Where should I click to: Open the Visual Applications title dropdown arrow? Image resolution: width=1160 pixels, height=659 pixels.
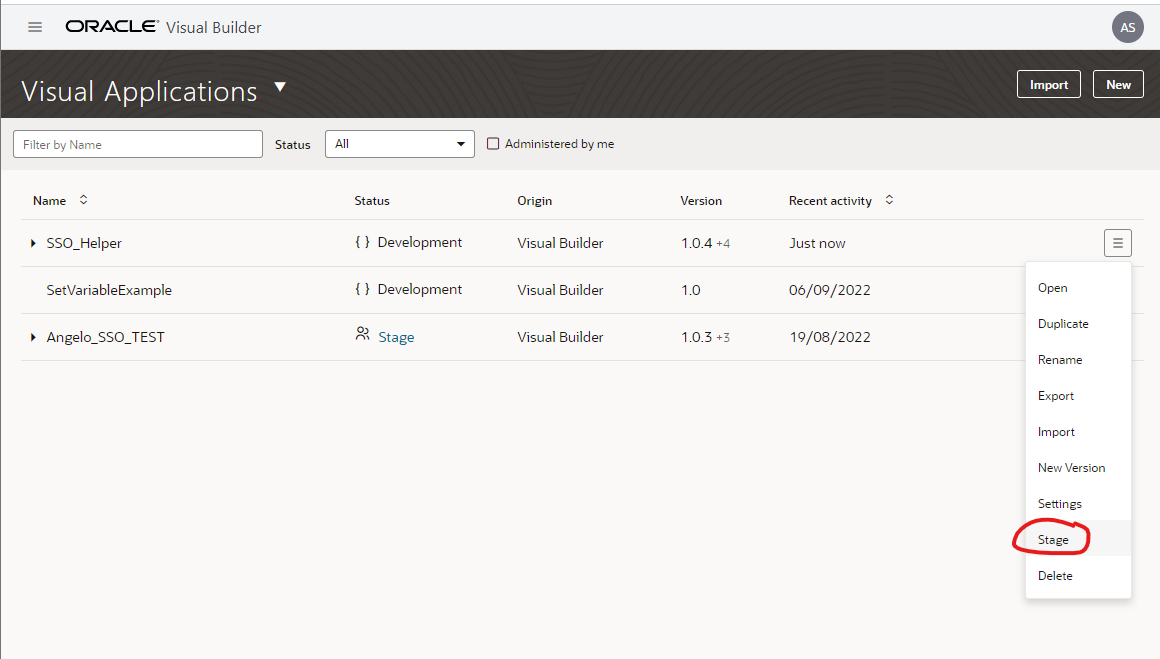point(280,88)
